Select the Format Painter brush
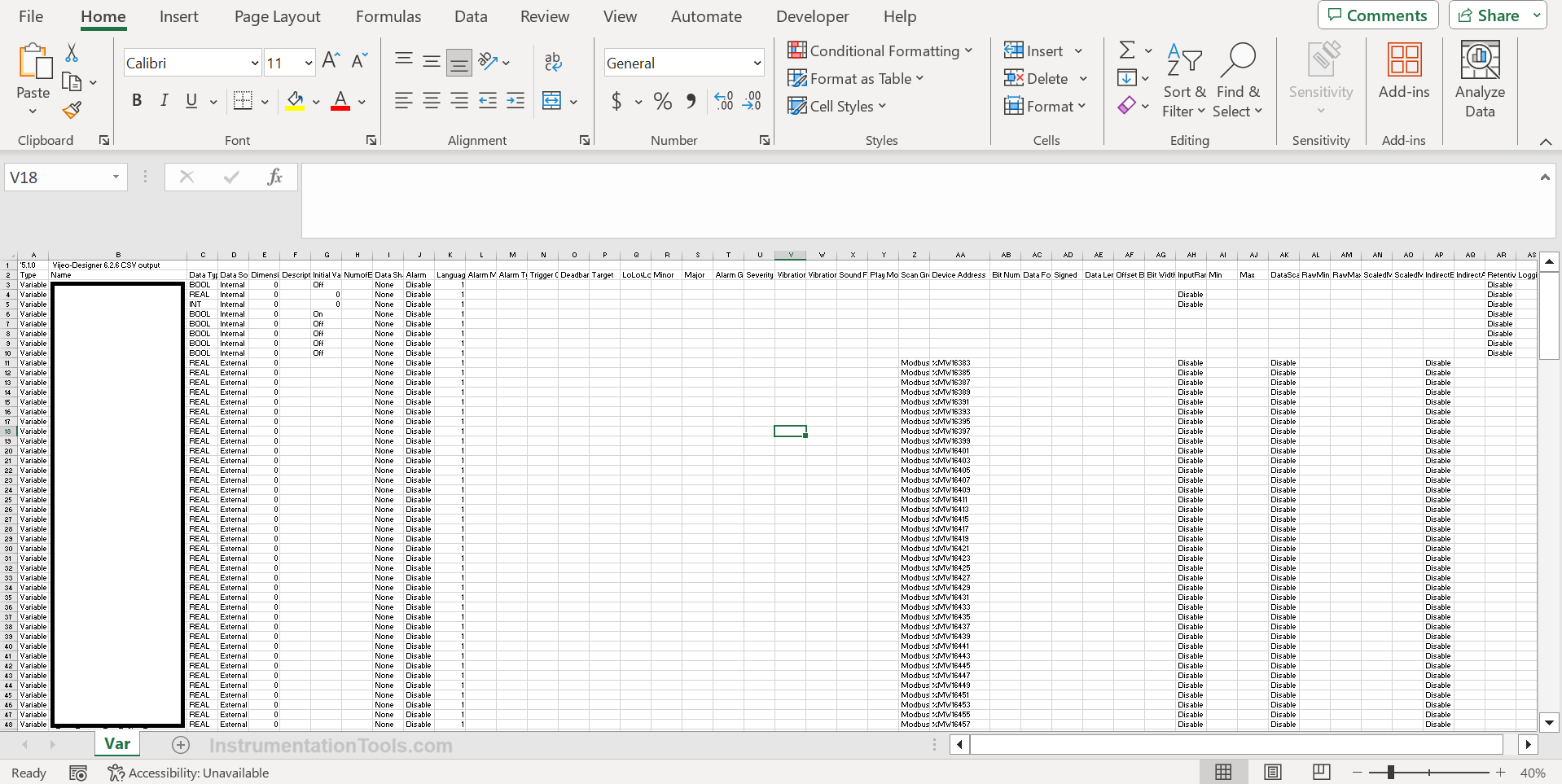 tap(72, 109)
